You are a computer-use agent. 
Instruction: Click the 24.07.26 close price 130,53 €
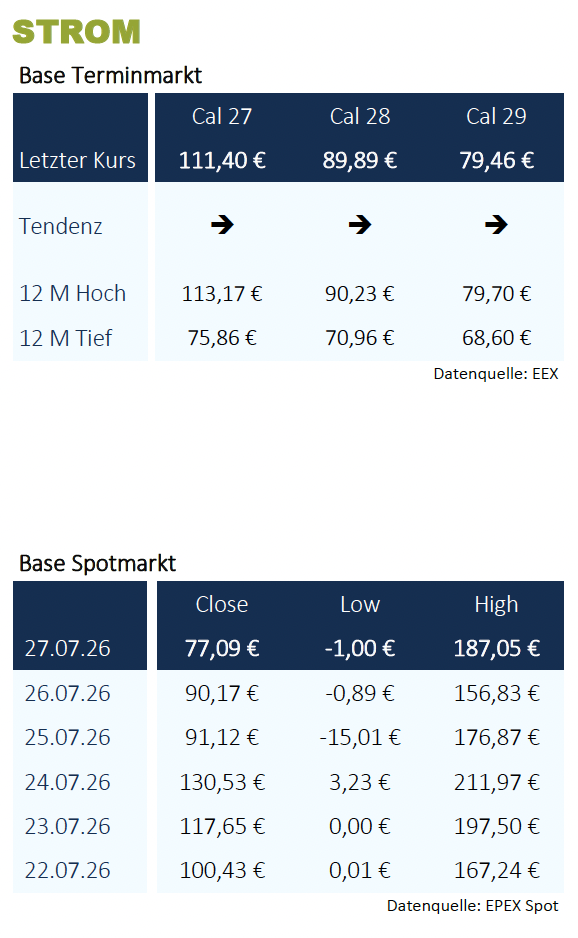[x=222, y=782]
